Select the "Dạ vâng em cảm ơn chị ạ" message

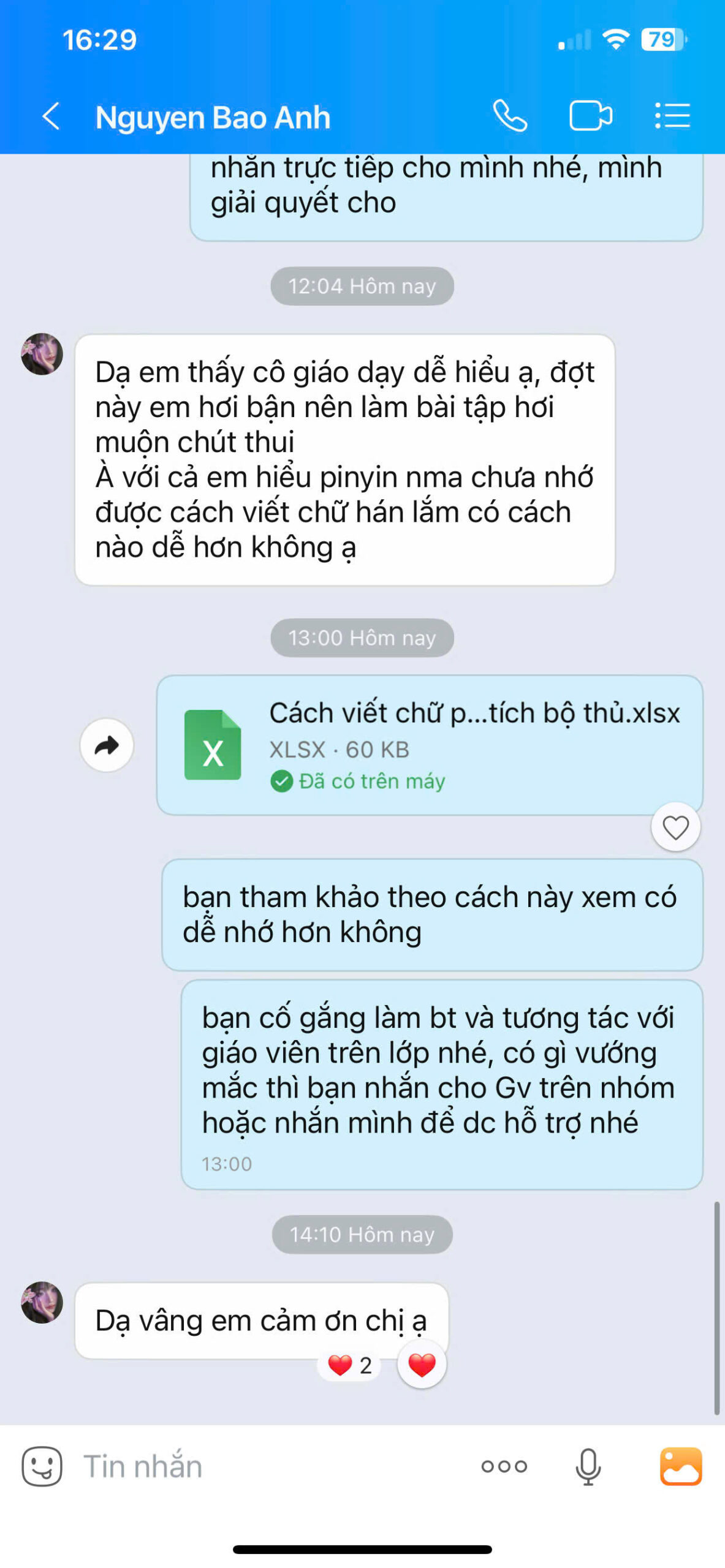[x=262, y=1320]
